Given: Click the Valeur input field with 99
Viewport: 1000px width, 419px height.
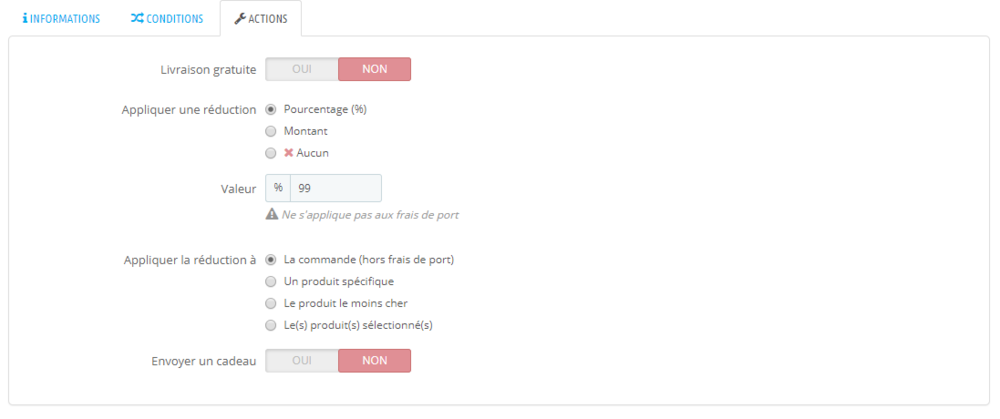Looking at the screenshot, I should 335,188.
